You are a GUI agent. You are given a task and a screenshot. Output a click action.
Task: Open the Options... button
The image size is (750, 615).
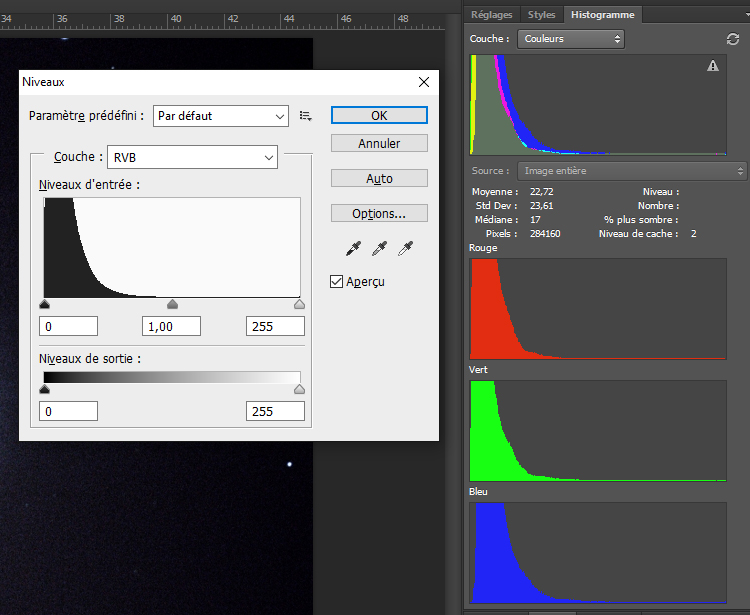tap(379, 213)
